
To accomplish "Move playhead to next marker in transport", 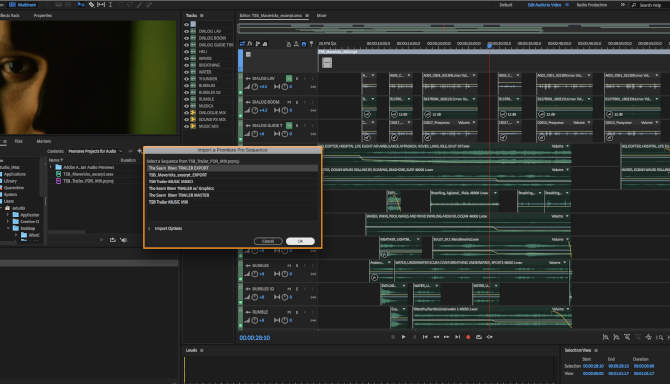I will coord(457,337).
